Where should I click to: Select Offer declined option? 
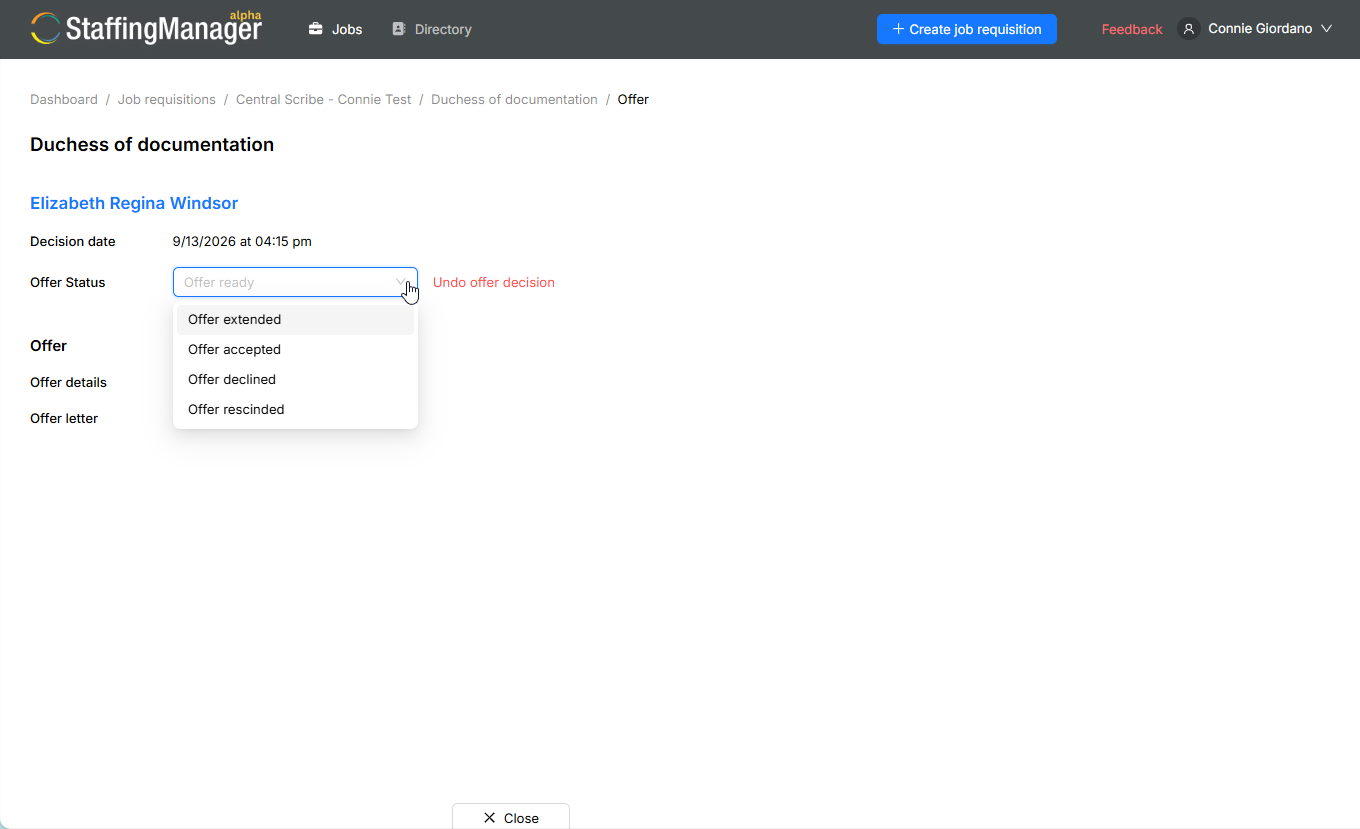[295, 380]
